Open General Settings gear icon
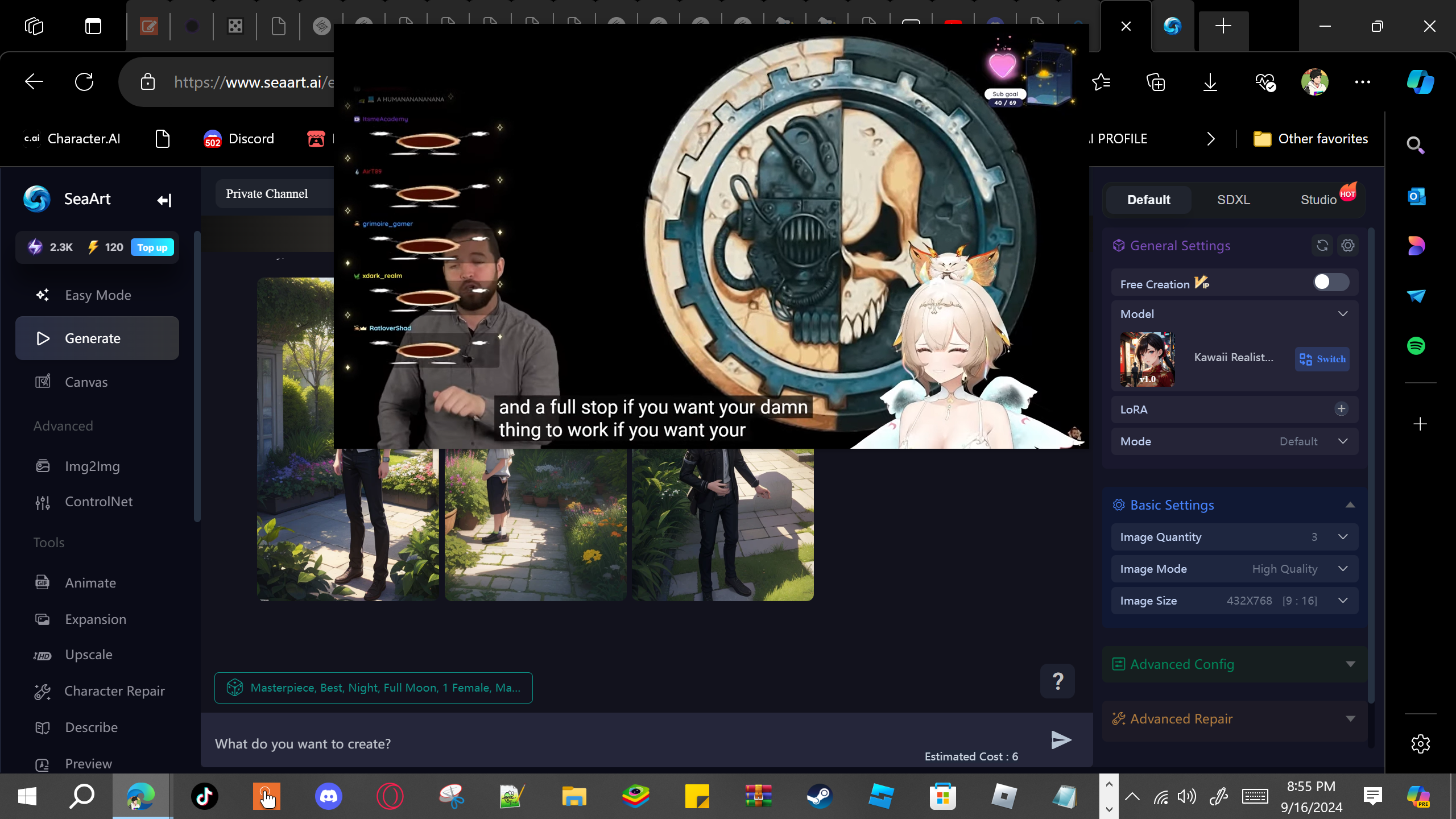This screenshot has height=819, width=1456. point(1348,245)
